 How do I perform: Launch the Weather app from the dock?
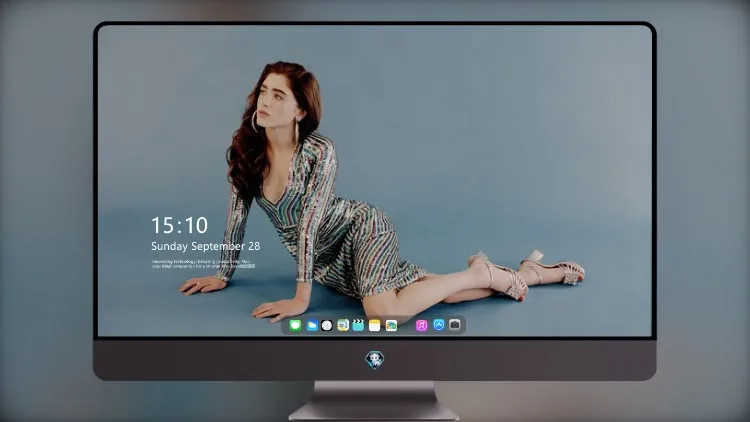[x=311, y=325]
